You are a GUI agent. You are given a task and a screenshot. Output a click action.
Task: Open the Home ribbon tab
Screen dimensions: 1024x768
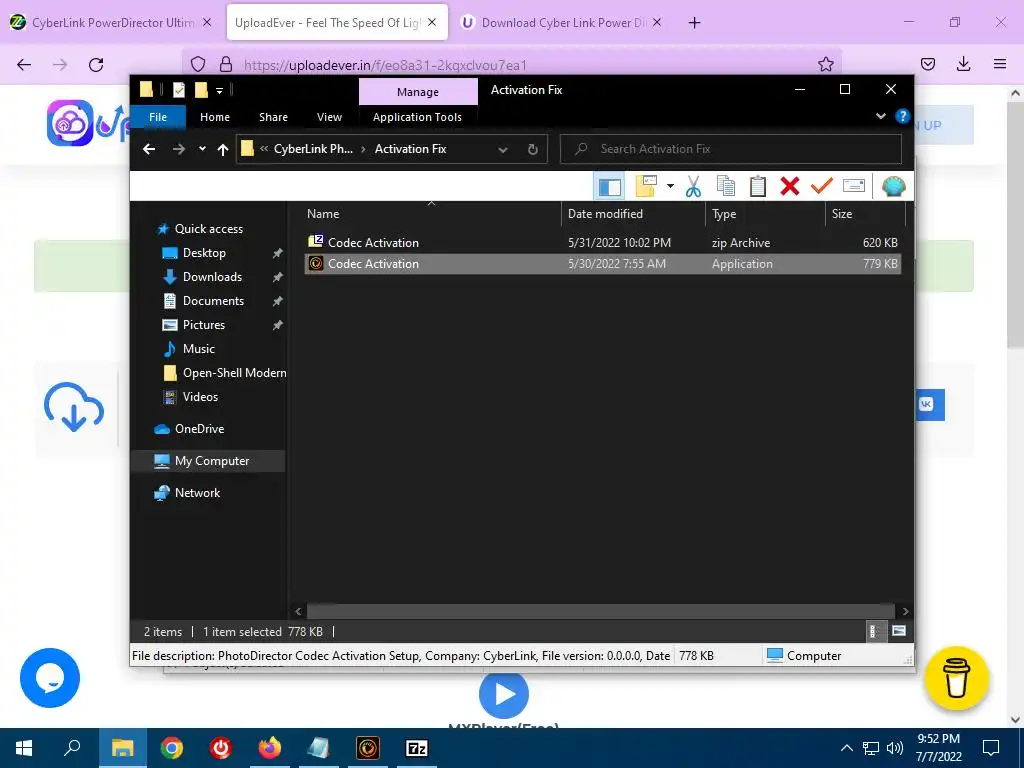215,117
